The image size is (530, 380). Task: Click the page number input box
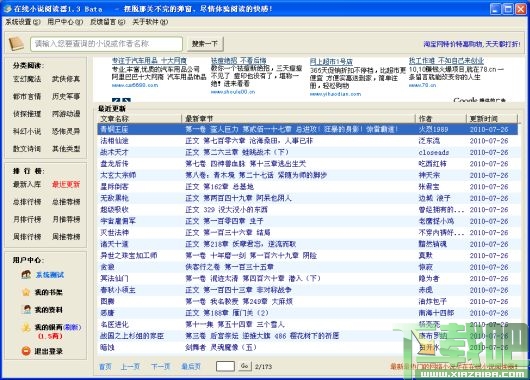tap(225, 366)
